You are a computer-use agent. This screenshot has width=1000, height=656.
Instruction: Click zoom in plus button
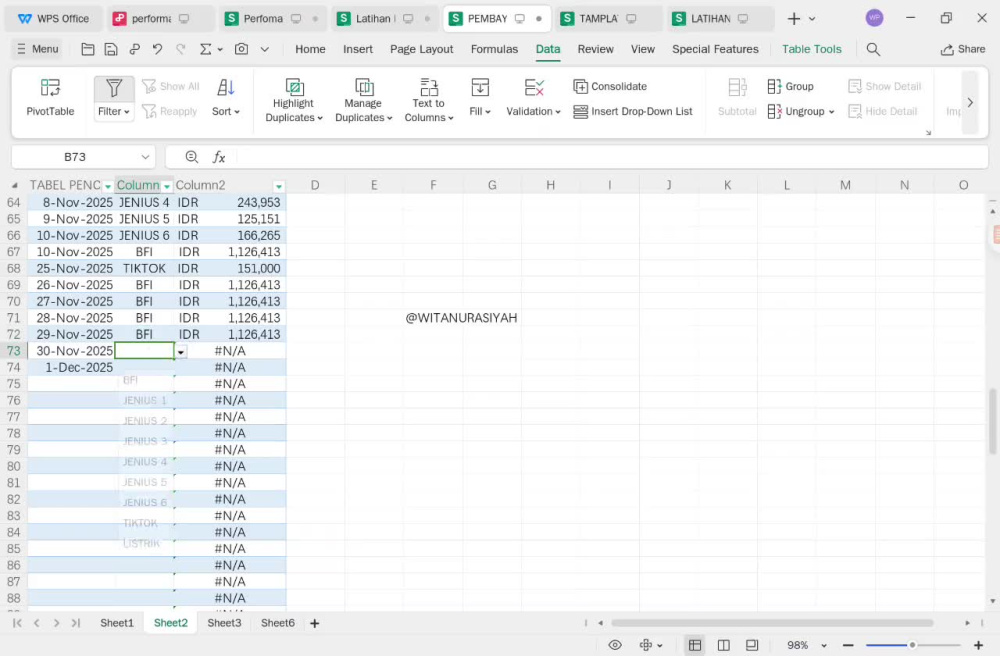pos(978,645)
